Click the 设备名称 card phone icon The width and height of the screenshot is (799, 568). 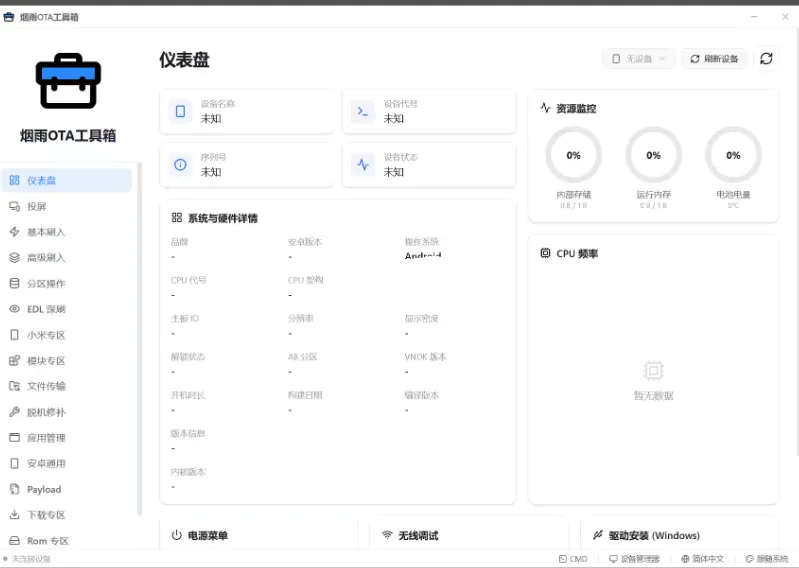coord(180,112)
